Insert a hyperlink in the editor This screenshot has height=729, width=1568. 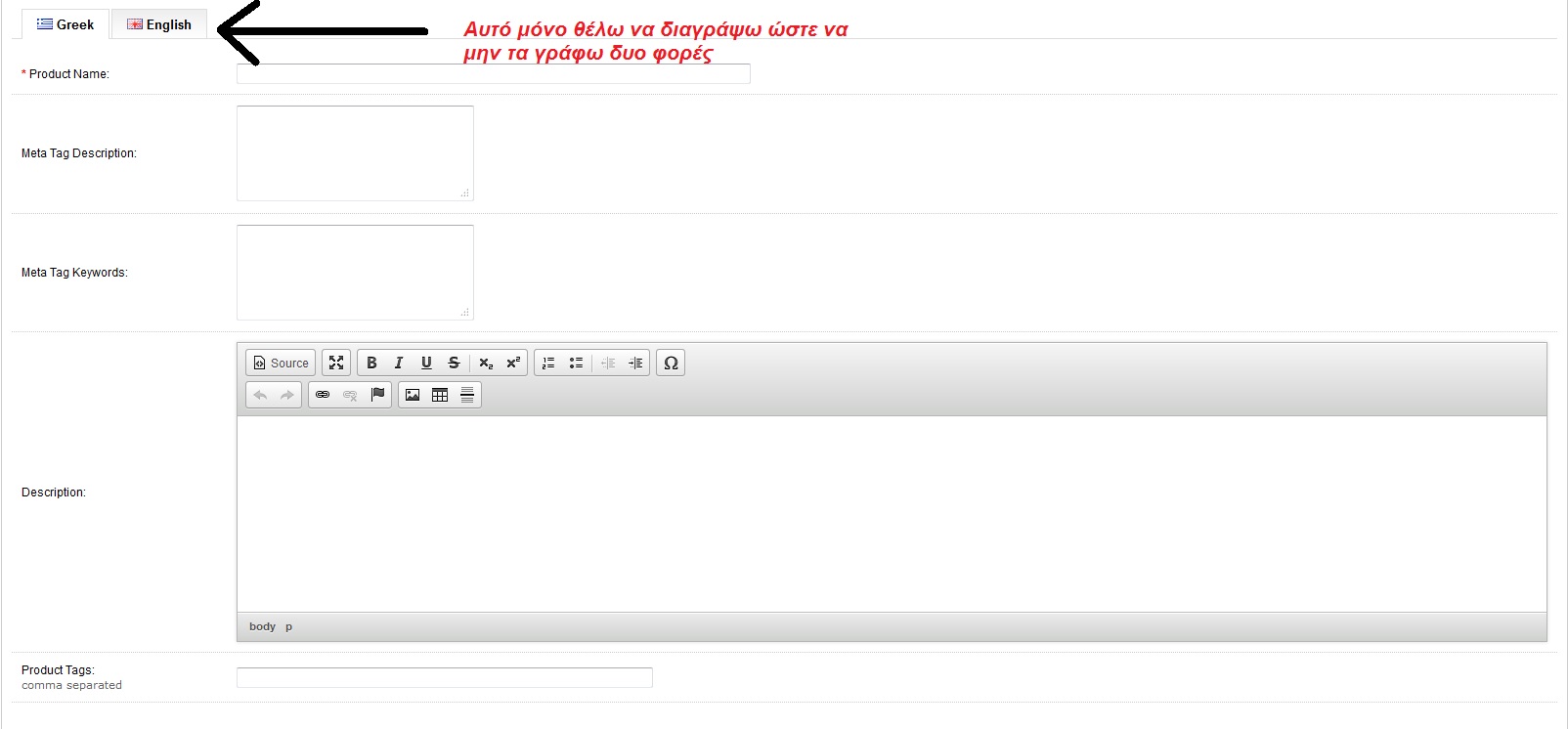tap(323, 395)
